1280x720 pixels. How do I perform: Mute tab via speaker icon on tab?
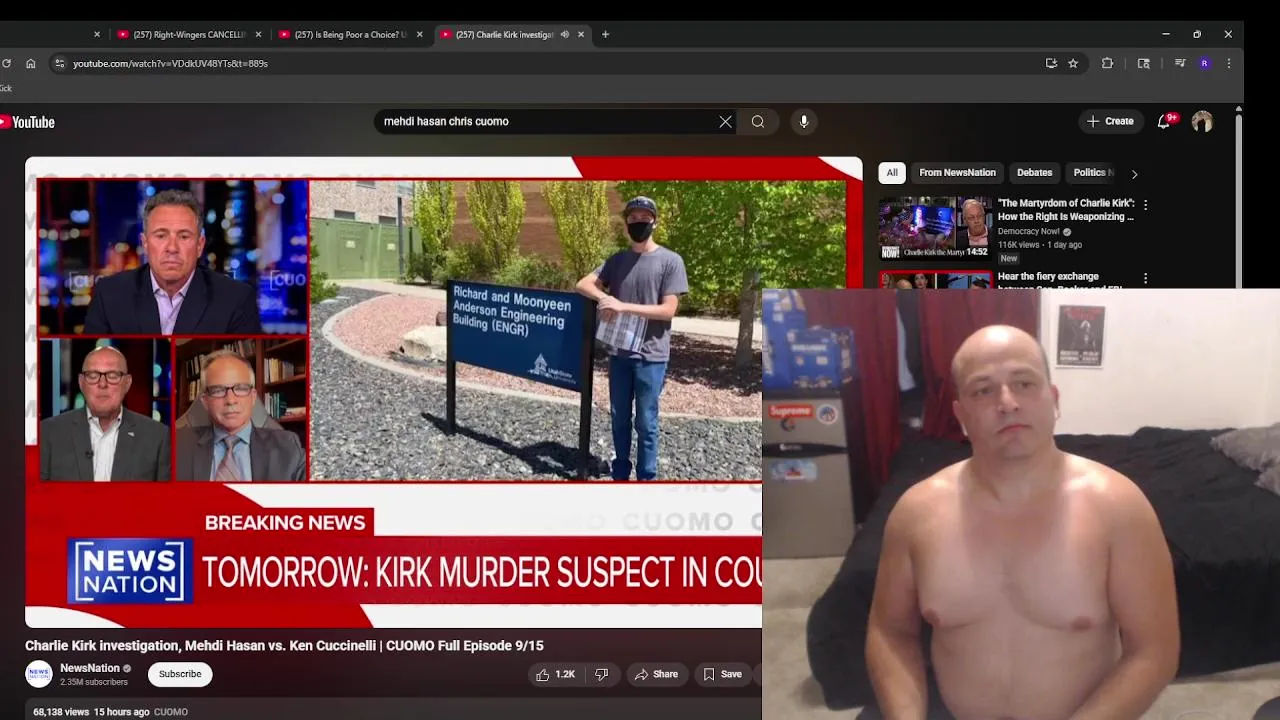click(564, 34)
